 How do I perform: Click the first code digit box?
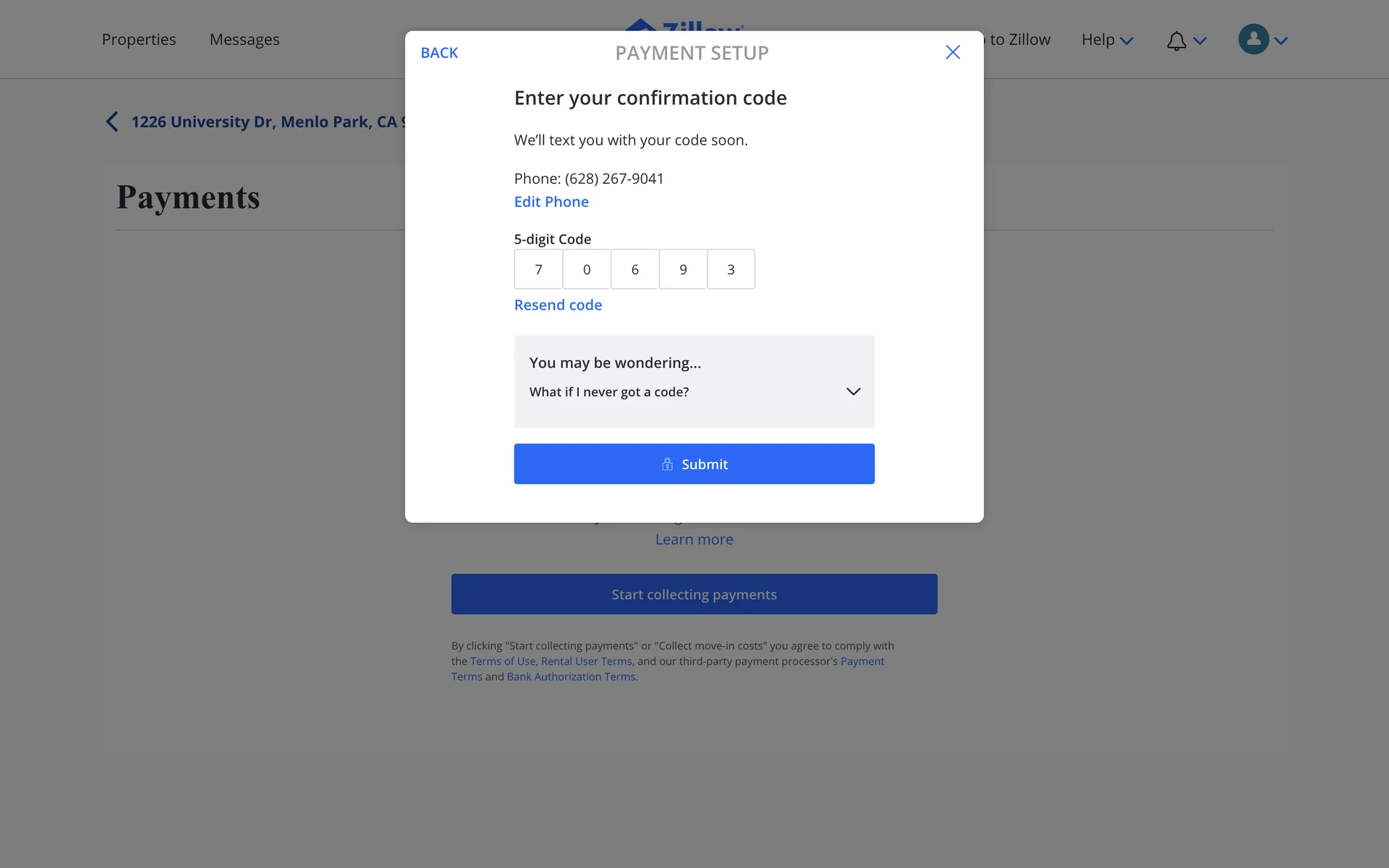[538, 269]
